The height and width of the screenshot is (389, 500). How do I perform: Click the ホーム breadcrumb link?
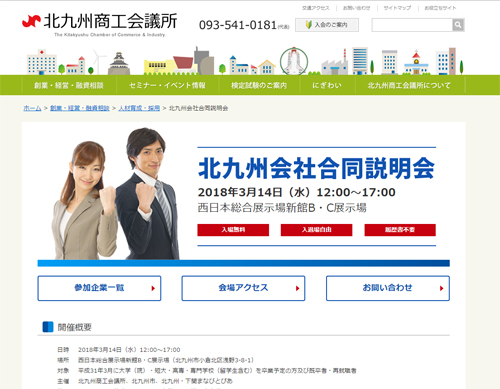click(32, 108)
